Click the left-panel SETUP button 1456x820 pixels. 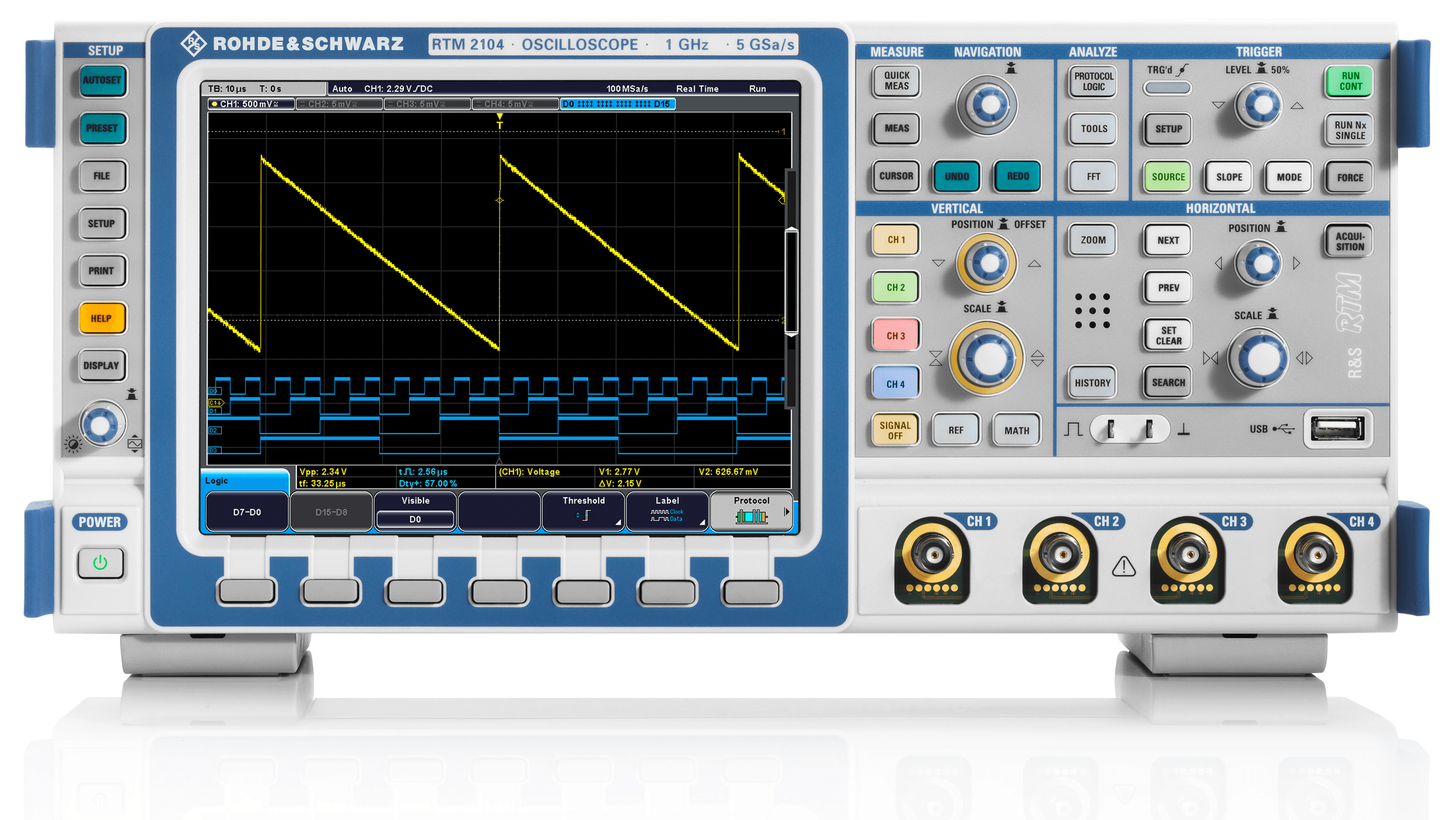point(102,223)
